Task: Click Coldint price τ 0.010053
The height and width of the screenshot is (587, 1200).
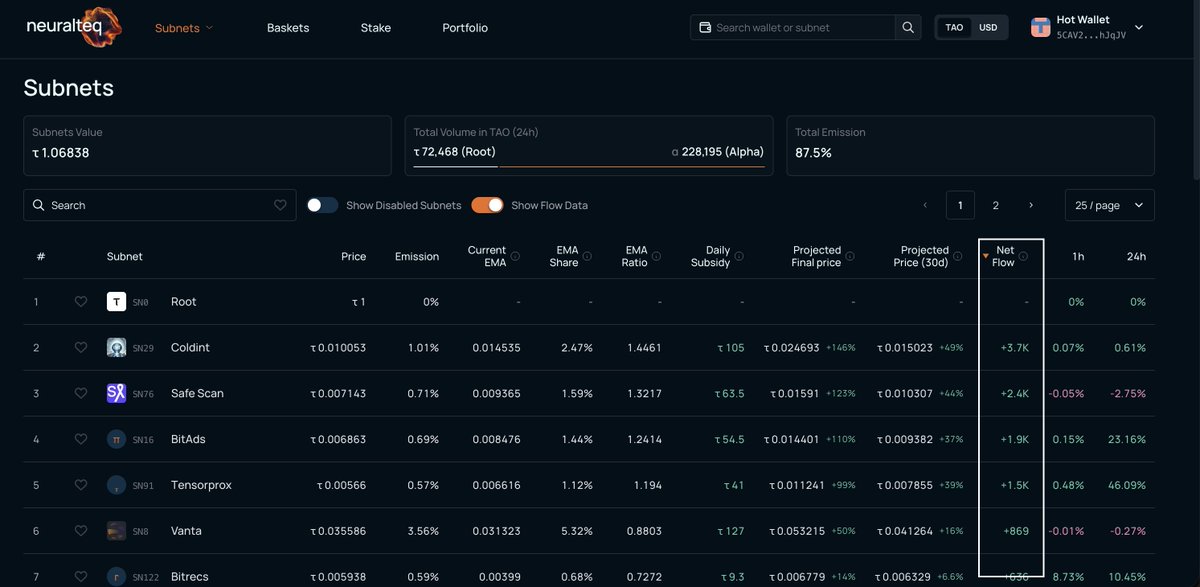Action: (x=338, y=348)
